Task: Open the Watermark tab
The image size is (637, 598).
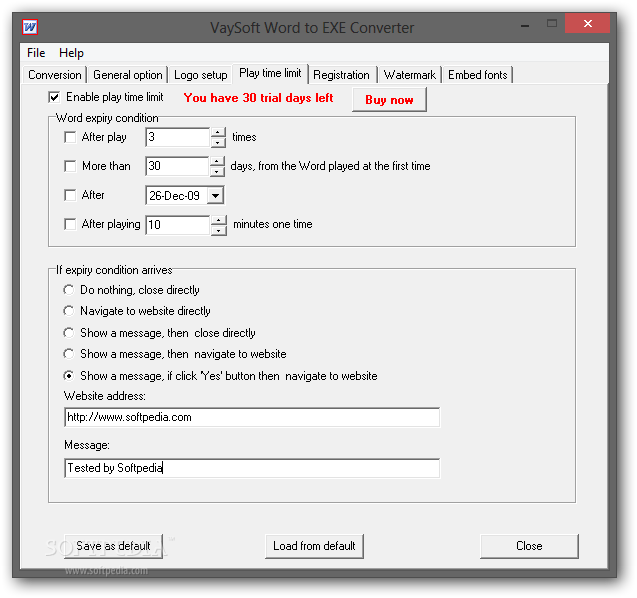Action: pos(410,75)
